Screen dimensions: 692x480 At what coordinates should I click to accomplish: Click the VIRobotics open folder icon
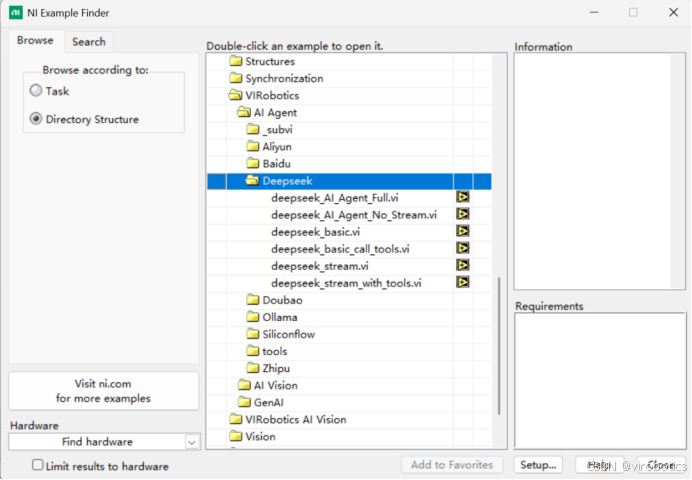(x=236, y=95)
